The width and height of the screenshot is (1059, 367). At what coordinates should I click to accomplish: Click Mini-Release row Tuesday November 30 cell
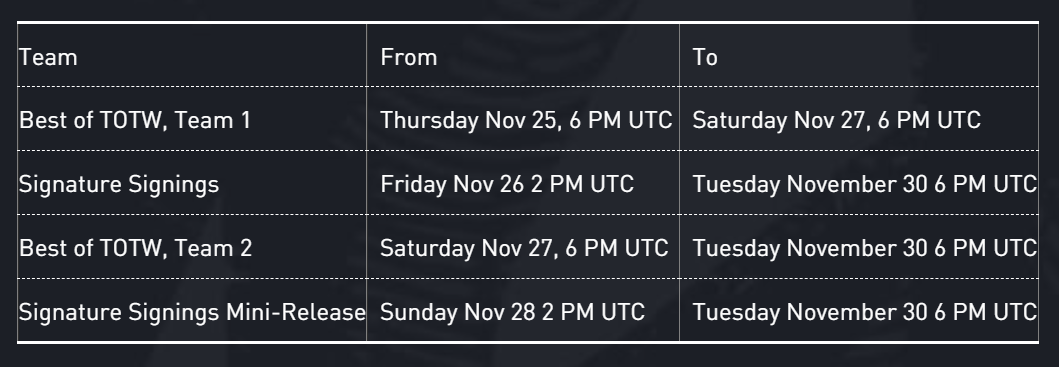[858, 311]
